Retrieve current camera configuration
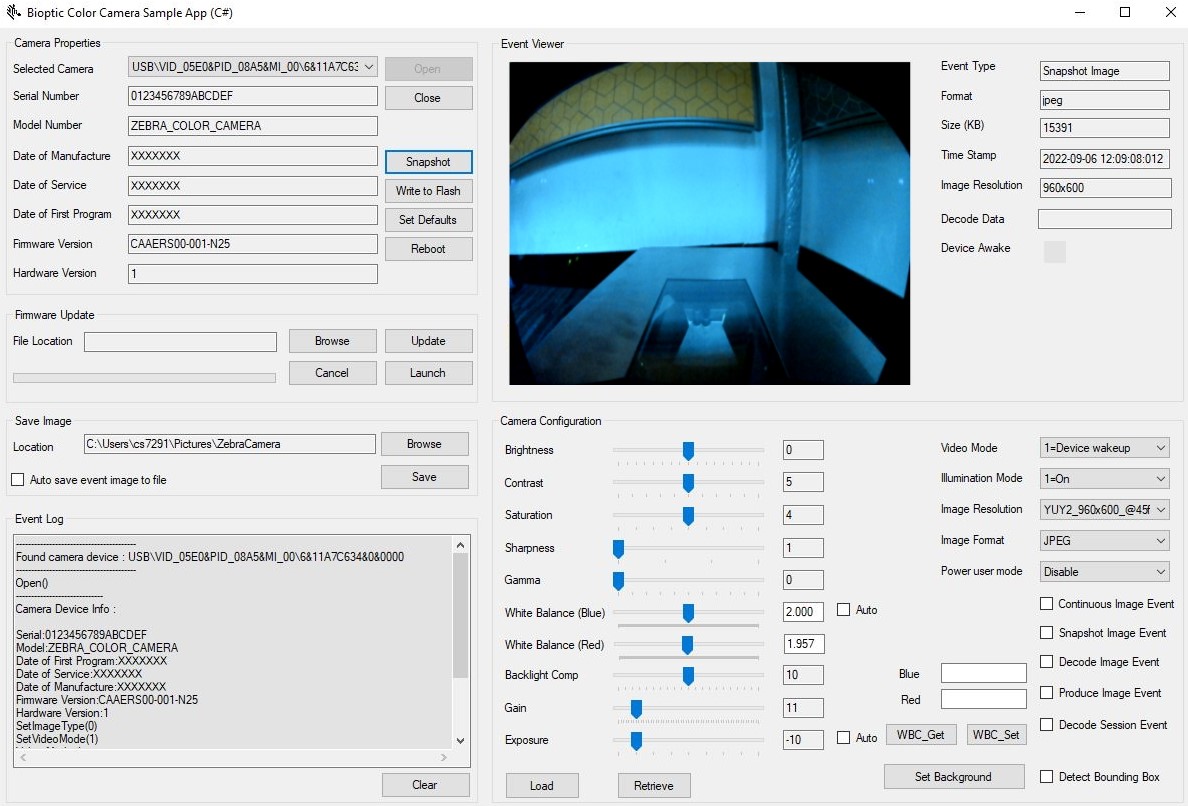The image size is (1188, 806). (x=654, y=785)
